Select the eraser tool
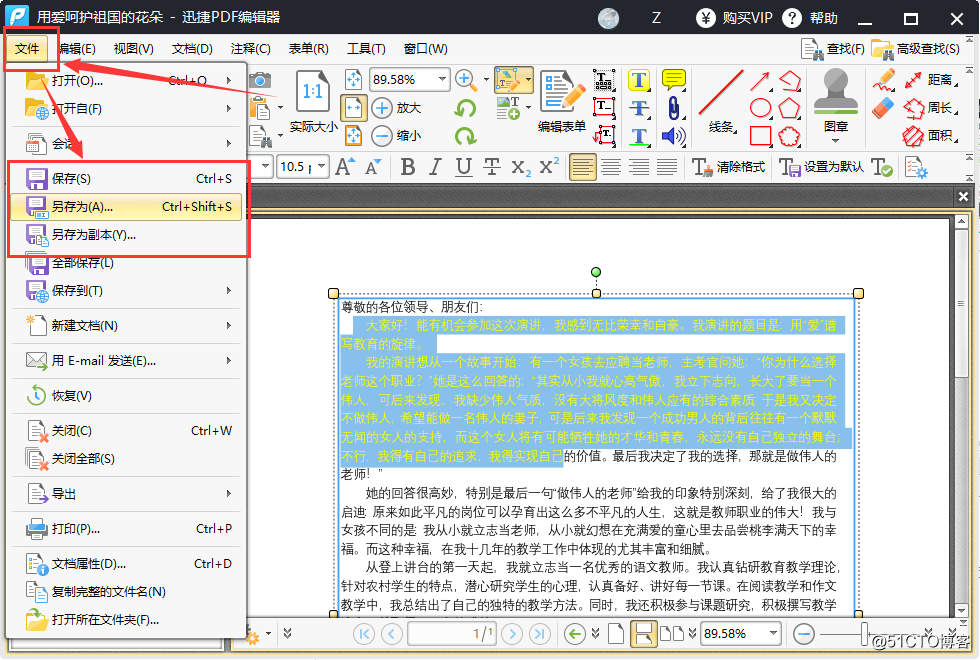Image resolution: width=980 pixels, height=660 pixels. click(883, 108)
